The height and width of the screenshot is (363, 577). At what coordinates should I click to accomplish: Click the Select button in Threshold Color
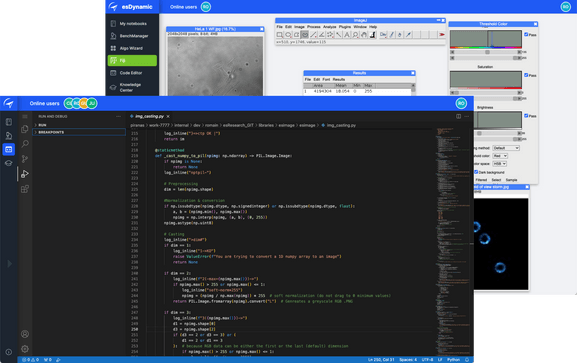(496, 180)
